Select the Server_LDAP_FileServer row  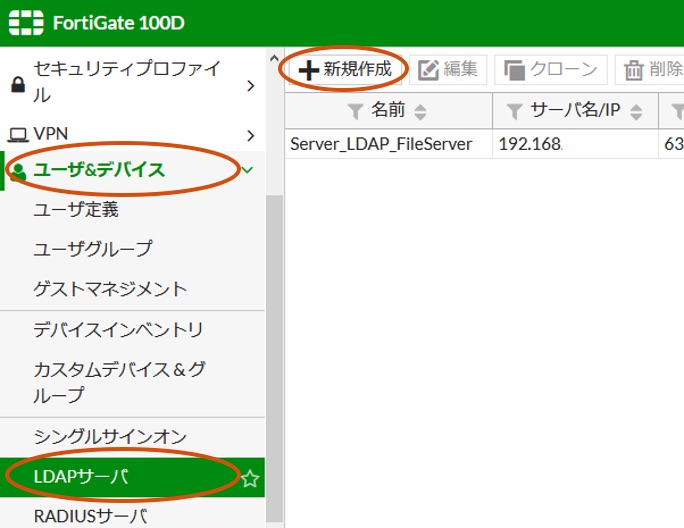(x=484, y=144)
